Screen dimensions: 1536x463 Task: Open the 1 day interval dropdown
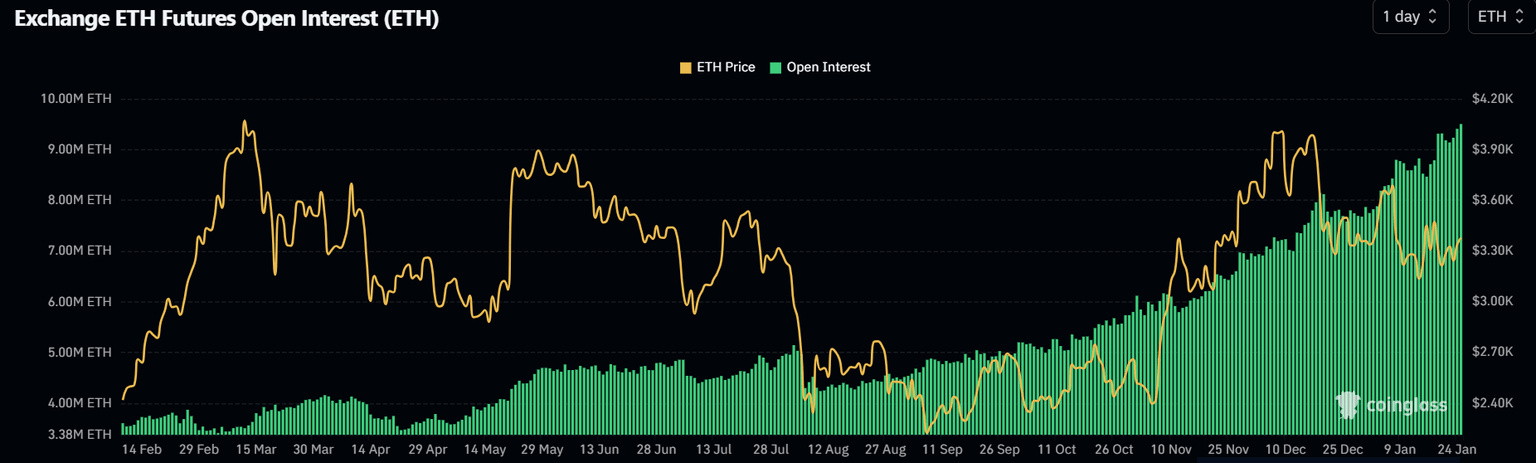pos(1410,16)
